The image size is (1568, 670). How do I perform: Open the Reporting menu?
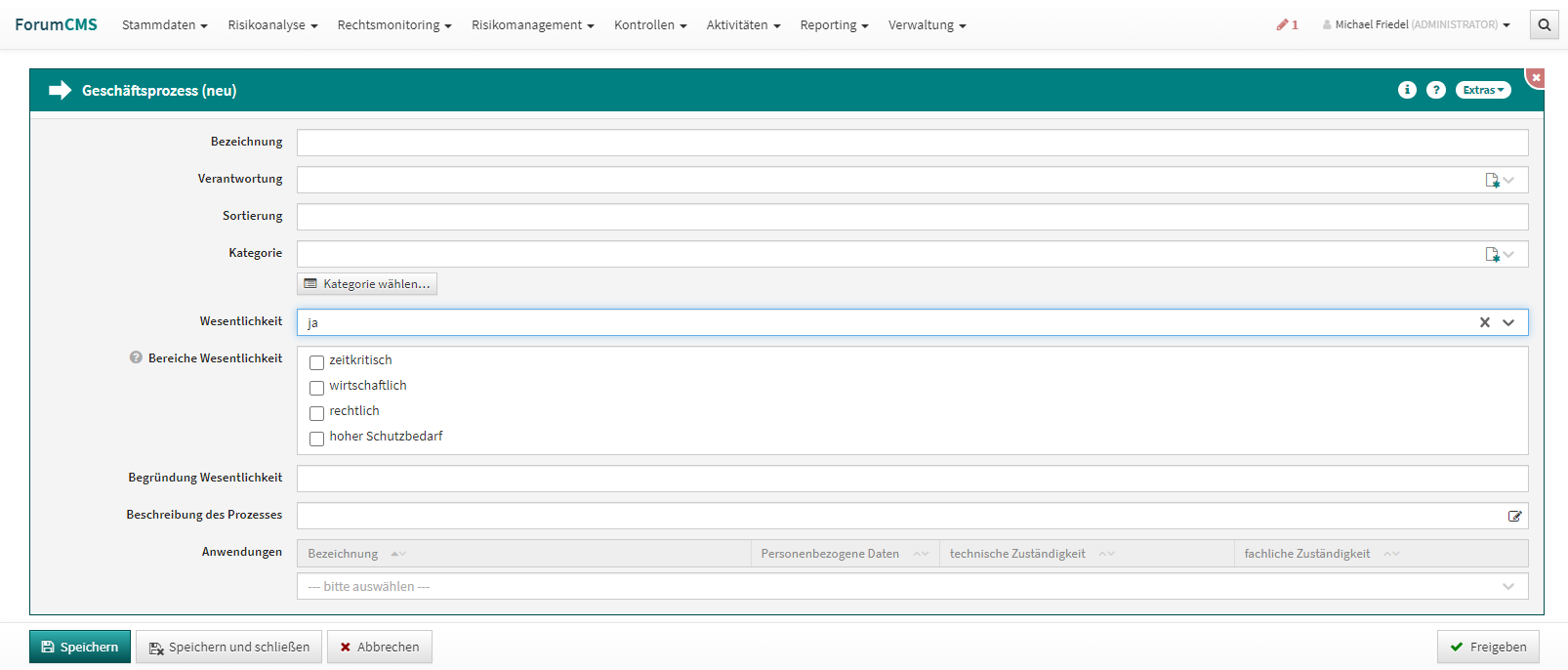[x=833, y=25]
